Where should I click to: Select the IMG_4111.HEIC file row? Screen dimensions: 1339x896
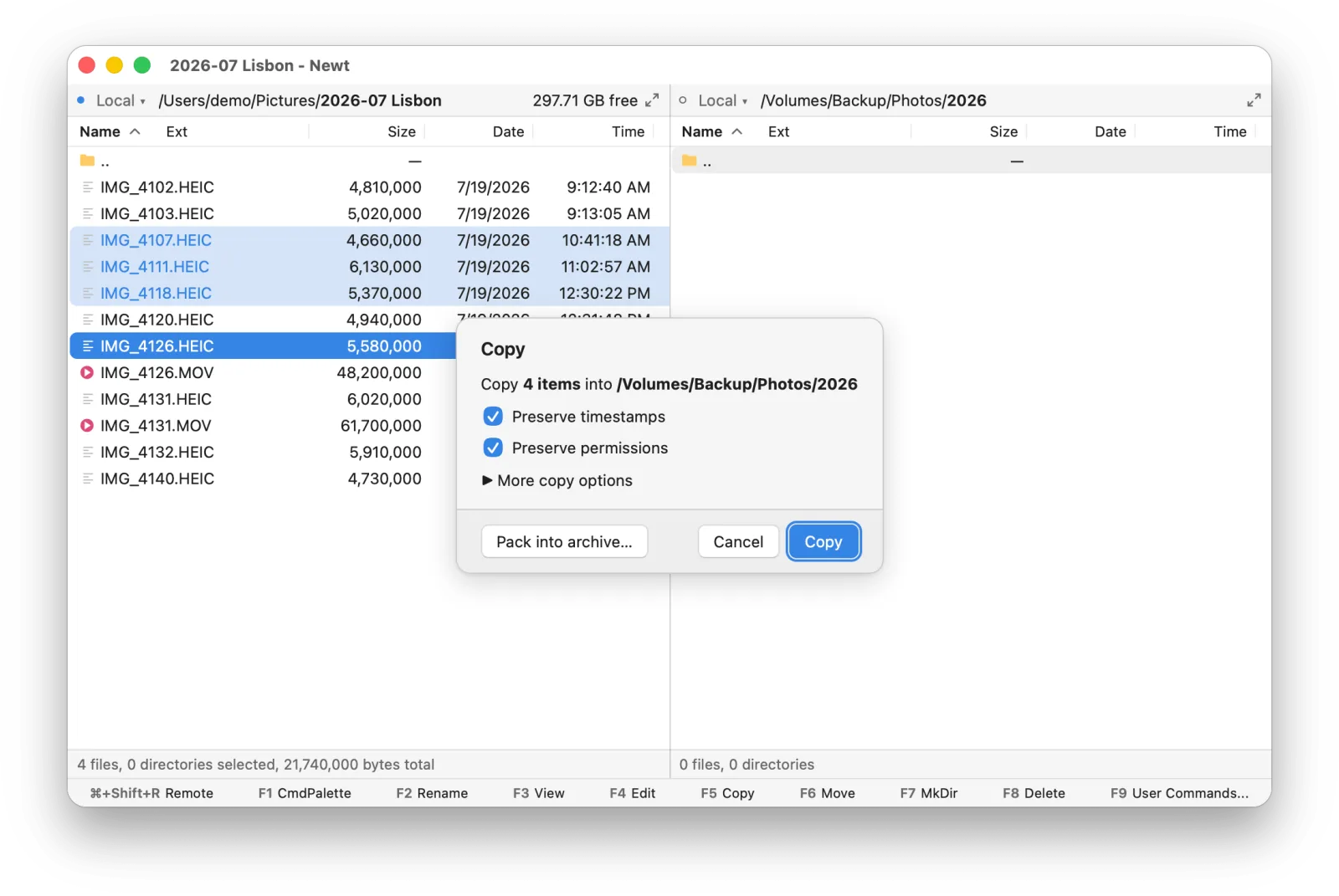pos(369,267)
